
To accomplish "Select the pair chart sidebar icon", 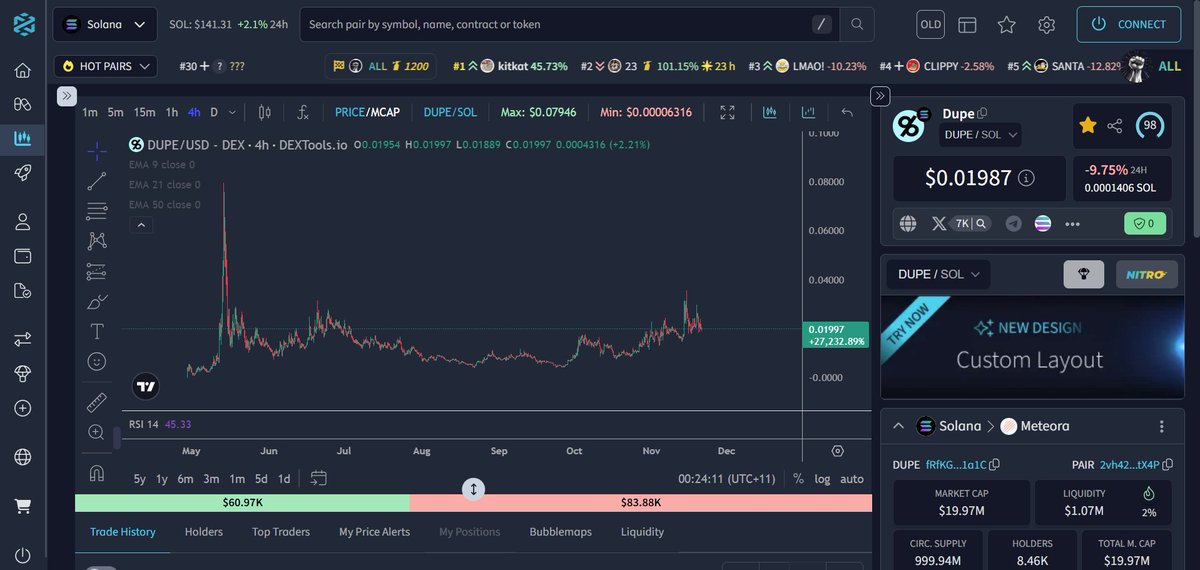I will (x=22, y=138).
